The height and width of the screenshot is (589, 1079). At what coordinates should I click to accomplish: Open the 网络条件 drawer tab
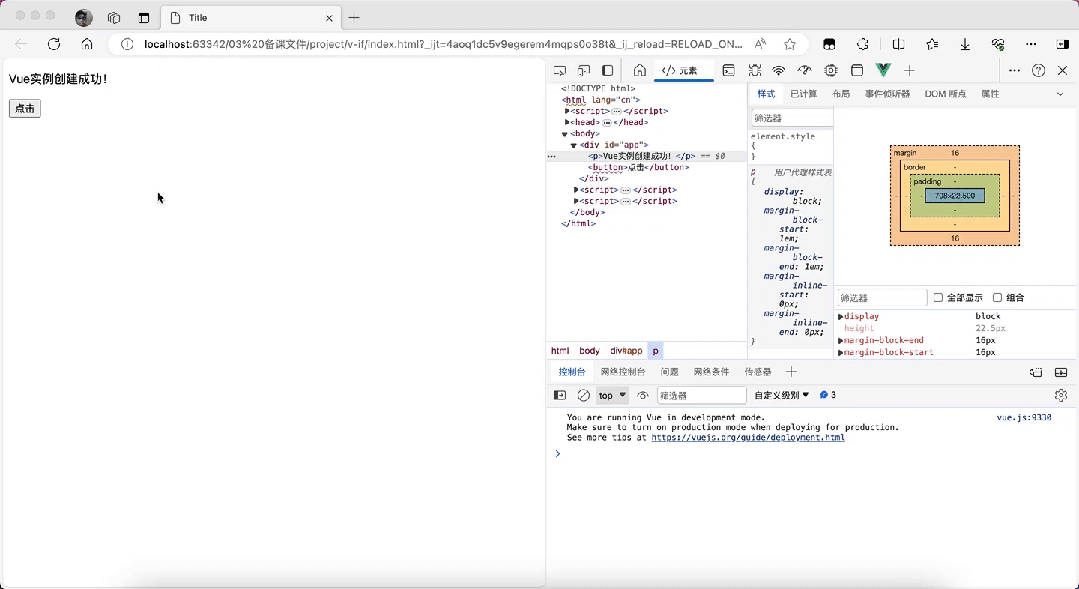[712, 372]
